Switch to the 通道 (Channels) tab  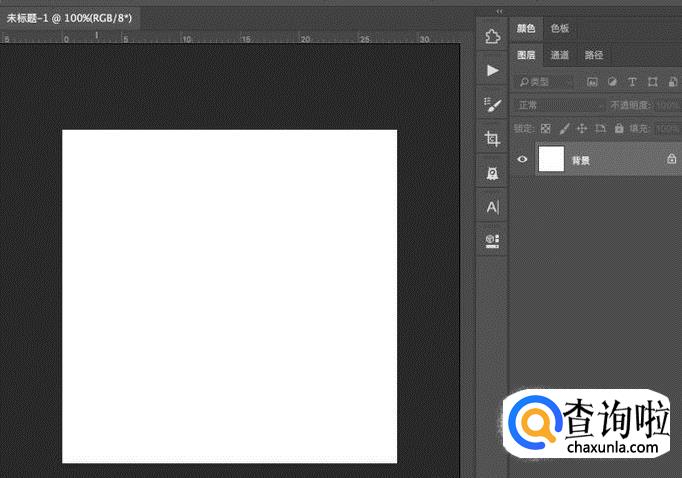pyautogui.click(x=560, y=55)
